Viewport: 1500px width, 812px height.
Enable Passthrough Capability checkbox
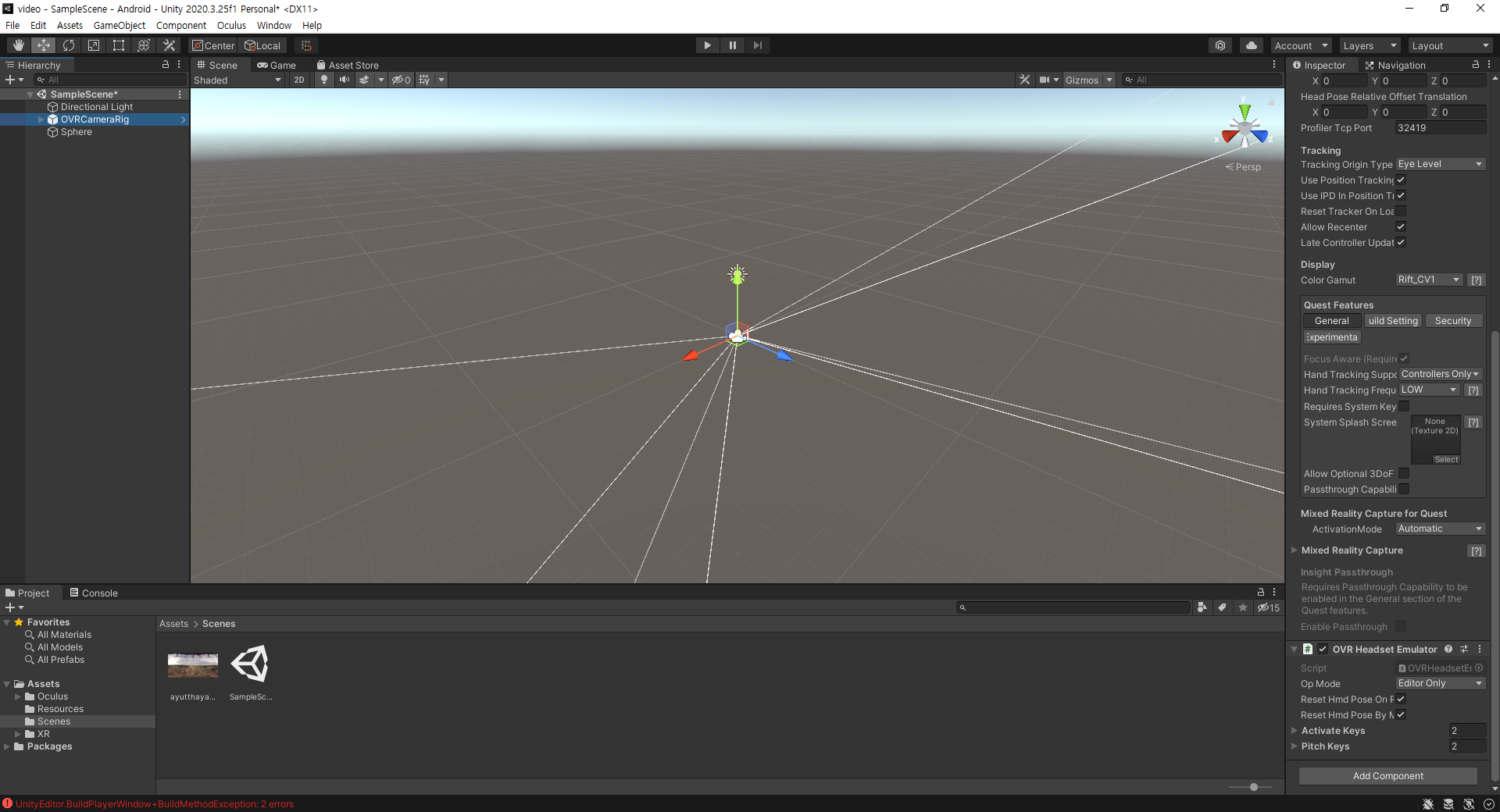coord(1404,489)
